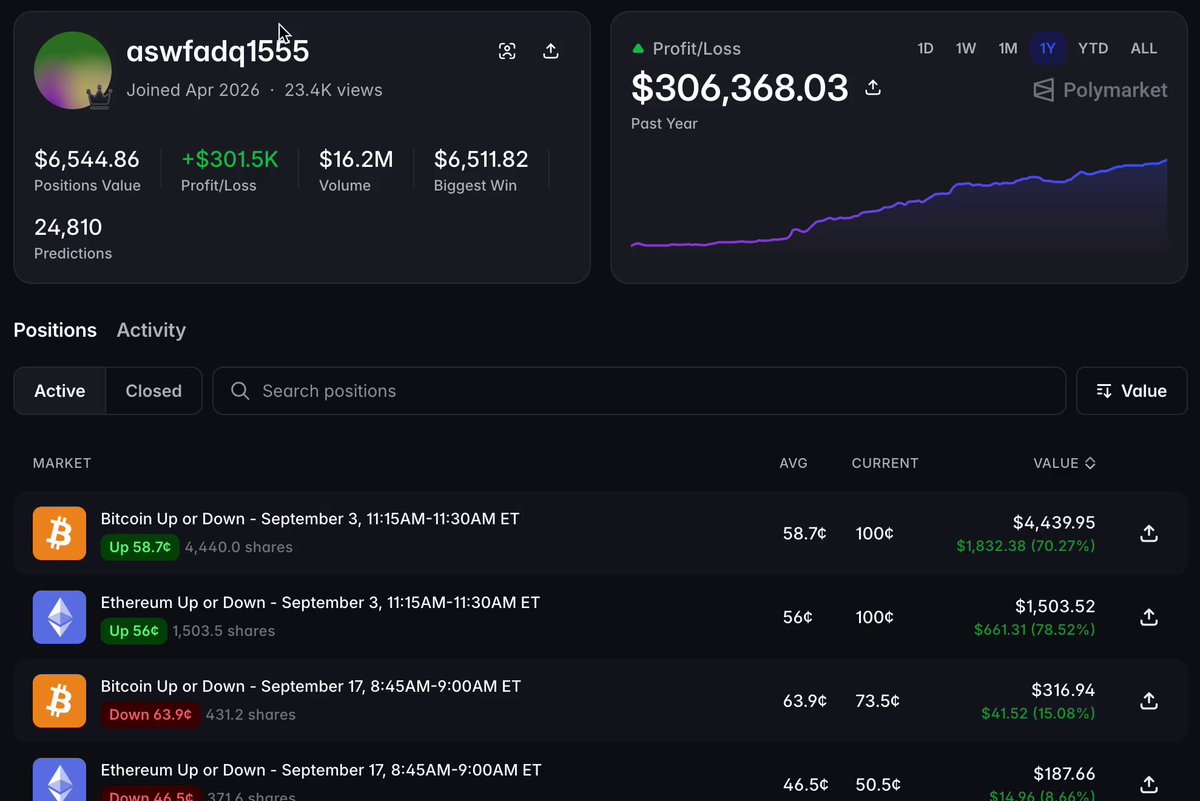This screenshot has width=1200, height=801.
Task: Switch to the Positions tab
Action: (x=55, y=330)
